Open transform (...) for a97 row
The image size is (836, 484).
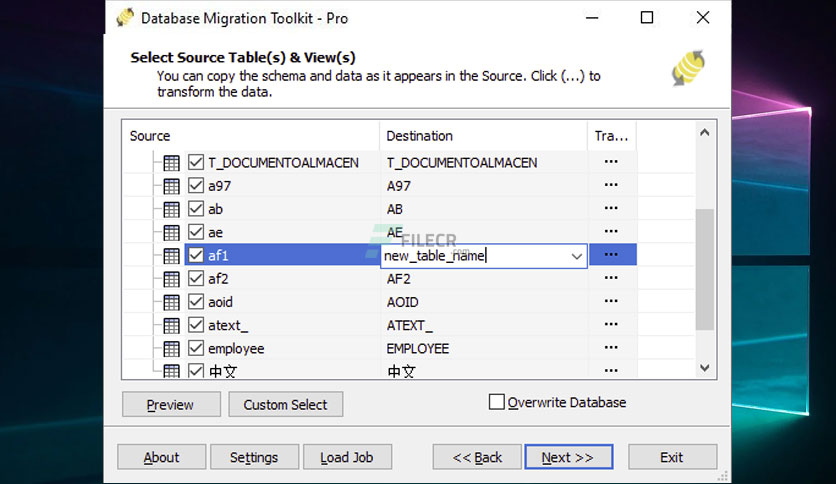click(611, 185)
